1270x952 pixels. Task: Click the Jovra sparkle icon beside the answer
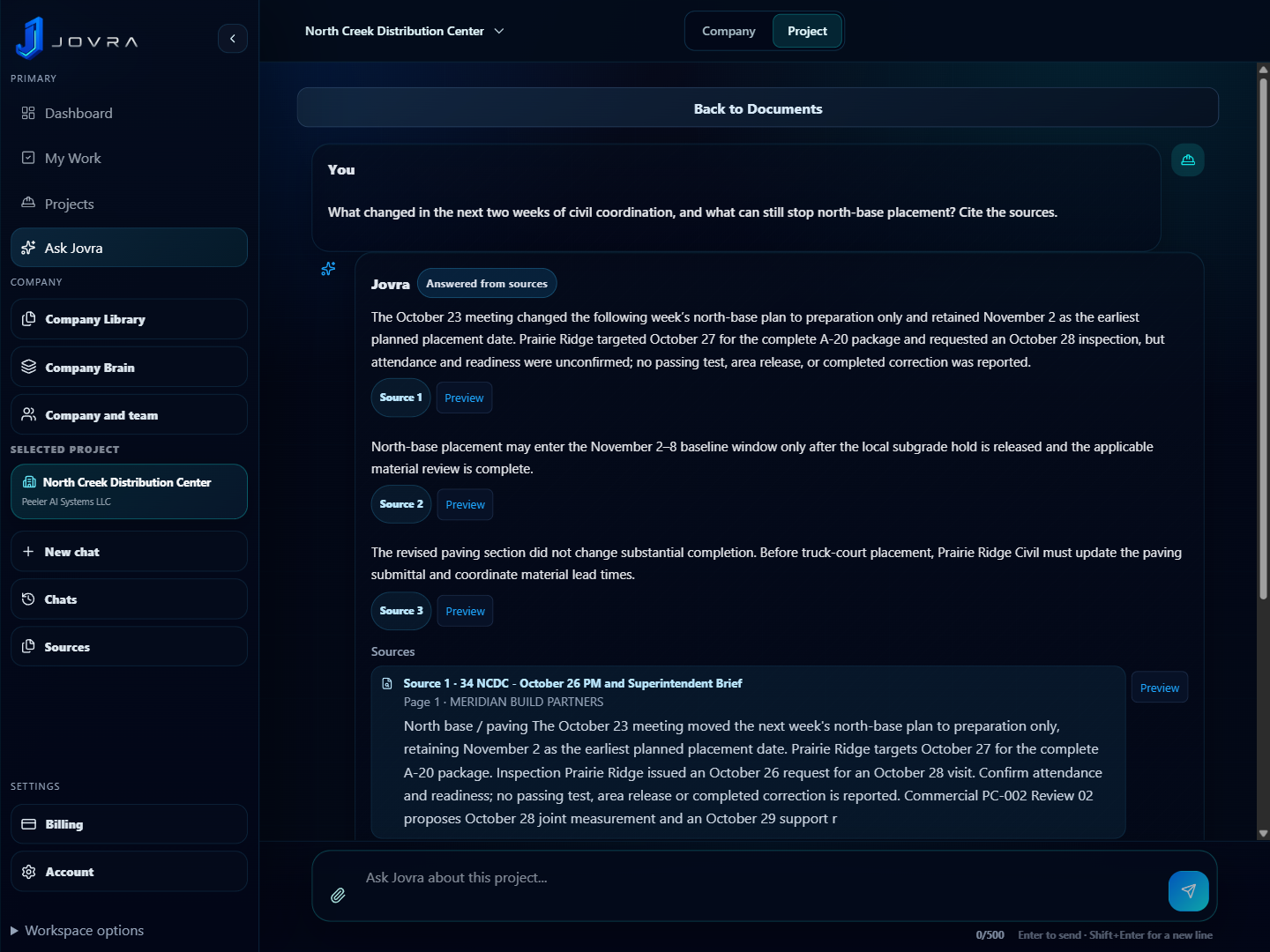[x=328, y=268]
